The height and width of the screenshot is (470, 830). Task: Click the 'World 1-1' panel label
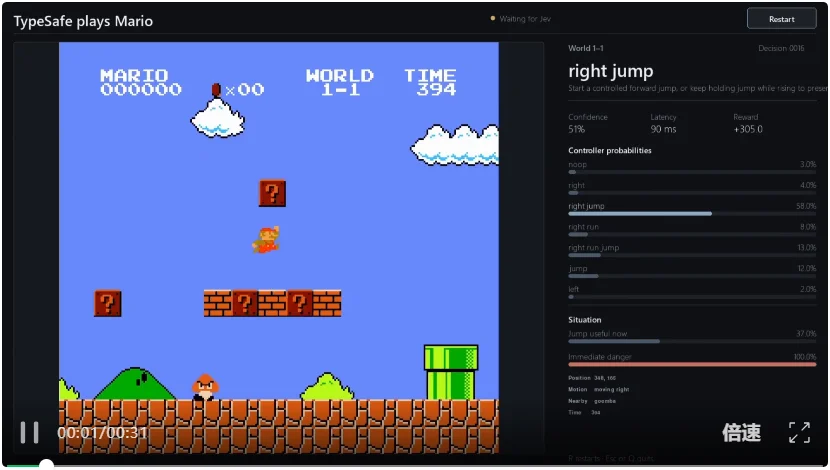(585, 48)
